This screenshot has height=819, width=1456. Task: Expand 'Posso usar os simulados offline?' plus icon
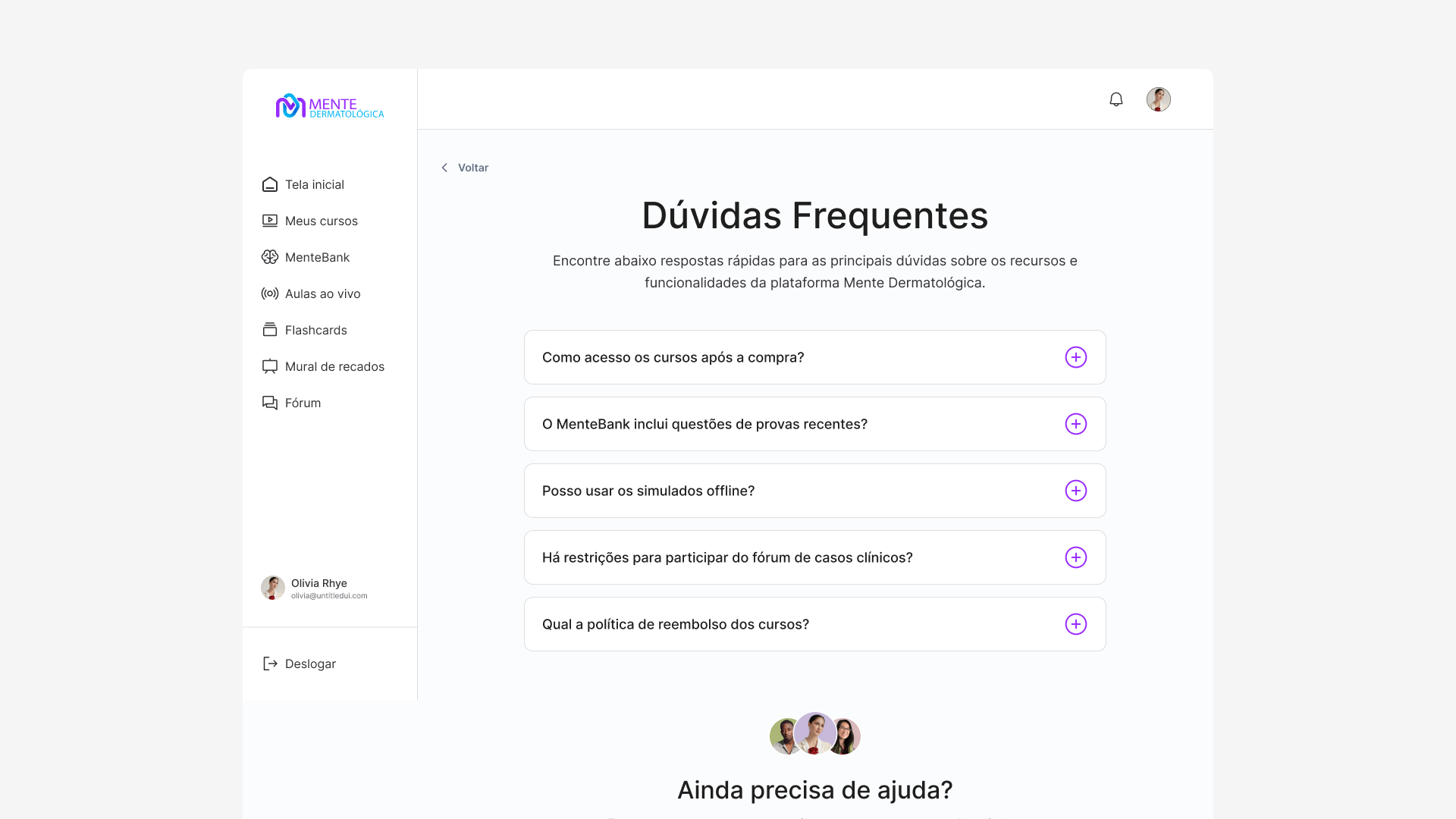click(x=1075, y=491)
